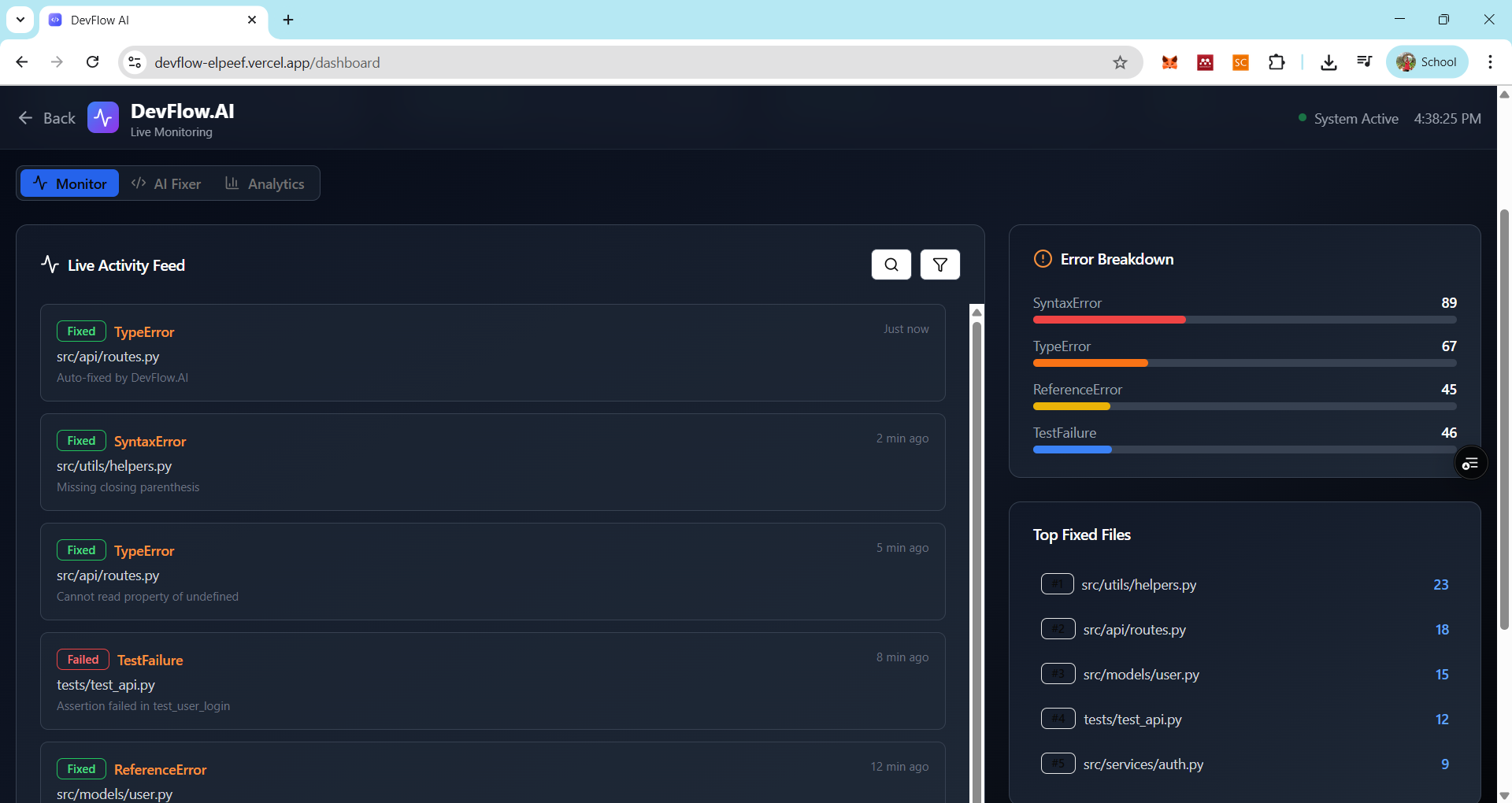Click the floating list settings icon
Viewport: 1512px width, 803px height.
tap(1470, 464)
